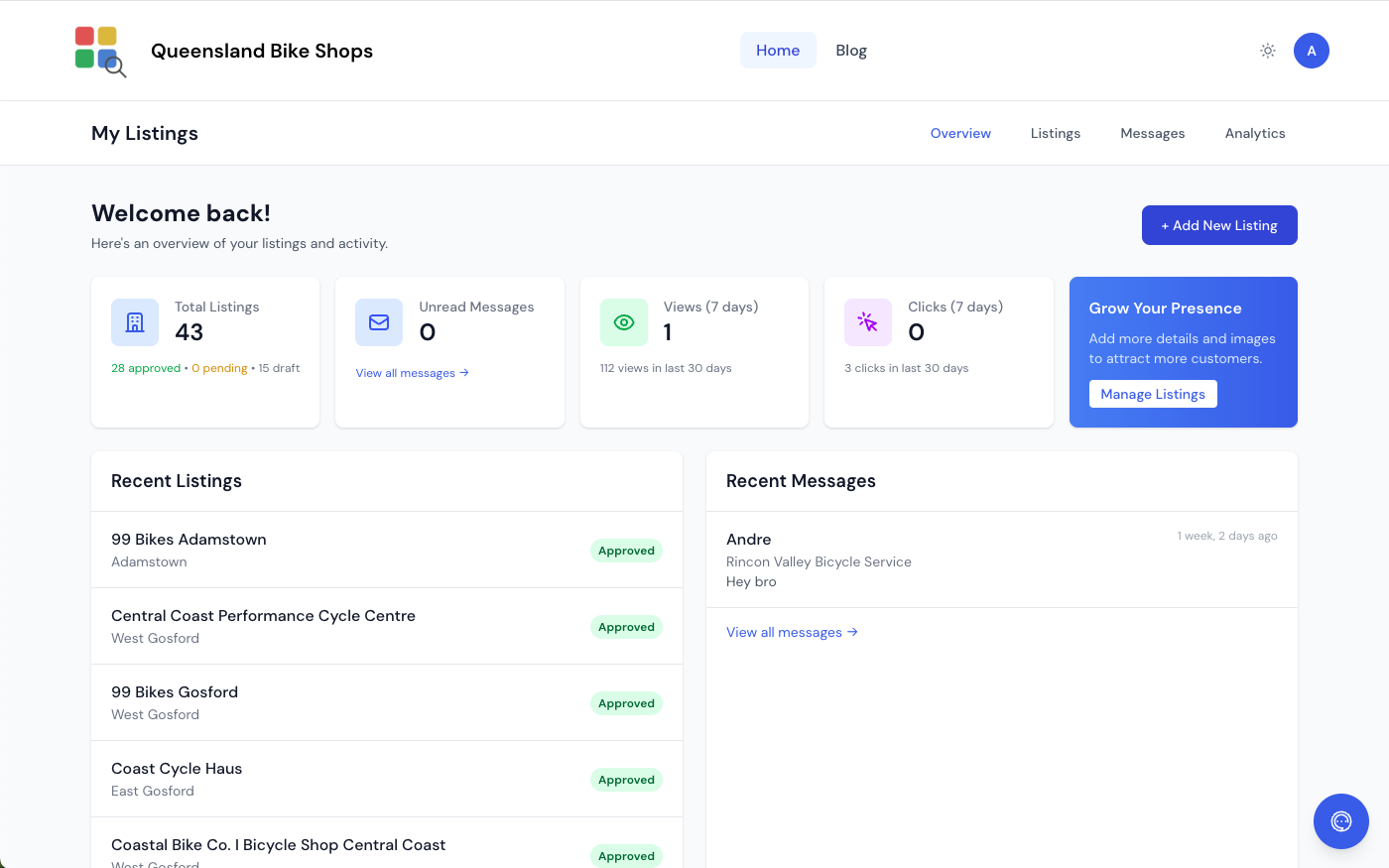Image resolution: width=1389 pixels, height=868 pixels.
Task: Click Add New Listing
Action: (1218, 225)
